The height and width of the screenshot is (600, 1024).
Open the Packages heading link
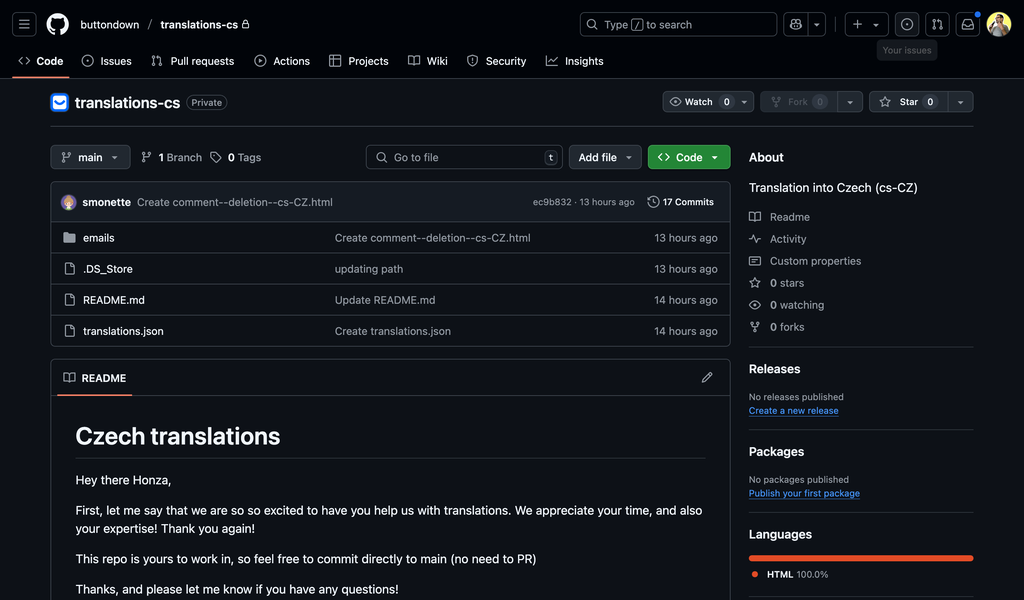click(776, 452)
